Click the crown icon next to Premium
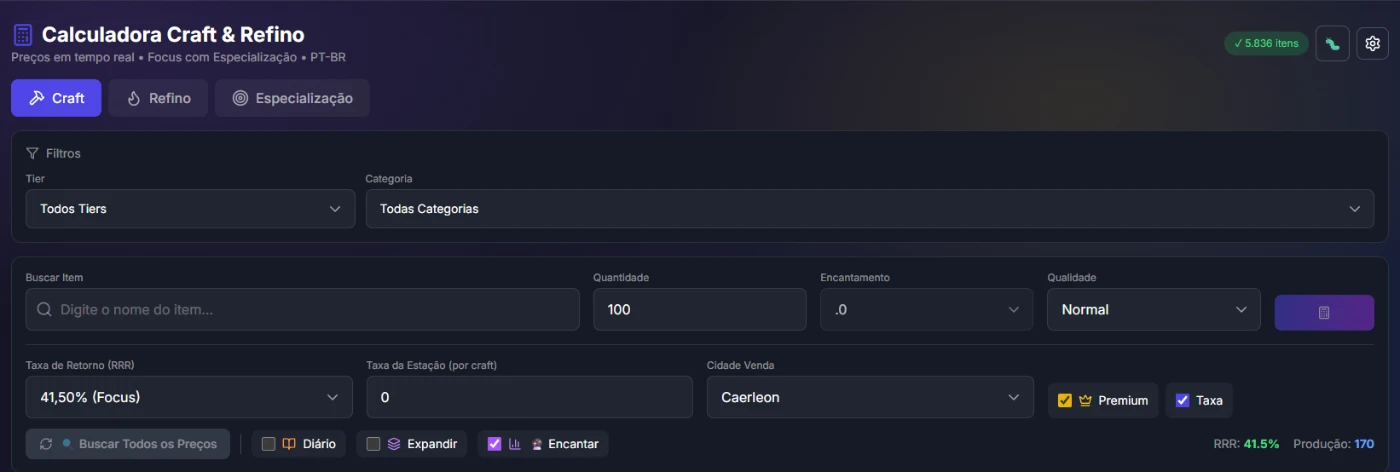1400x472 pixels. (x=1085, y=401)
